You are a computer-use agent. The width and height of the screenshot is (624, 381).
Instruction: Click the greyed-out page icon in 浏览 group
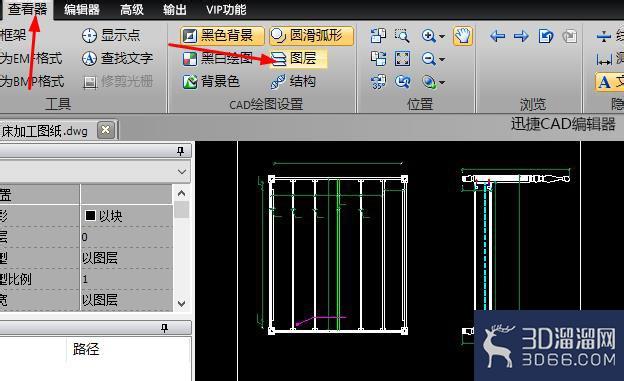coord(569,36)
